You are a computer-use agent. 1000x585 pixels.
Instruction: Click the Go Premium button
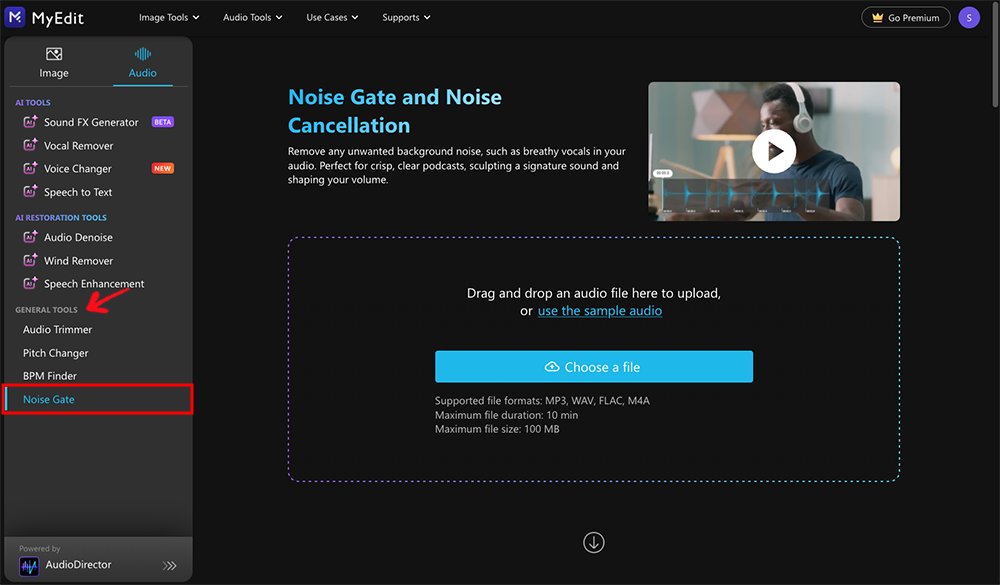[x=905, y=17]
